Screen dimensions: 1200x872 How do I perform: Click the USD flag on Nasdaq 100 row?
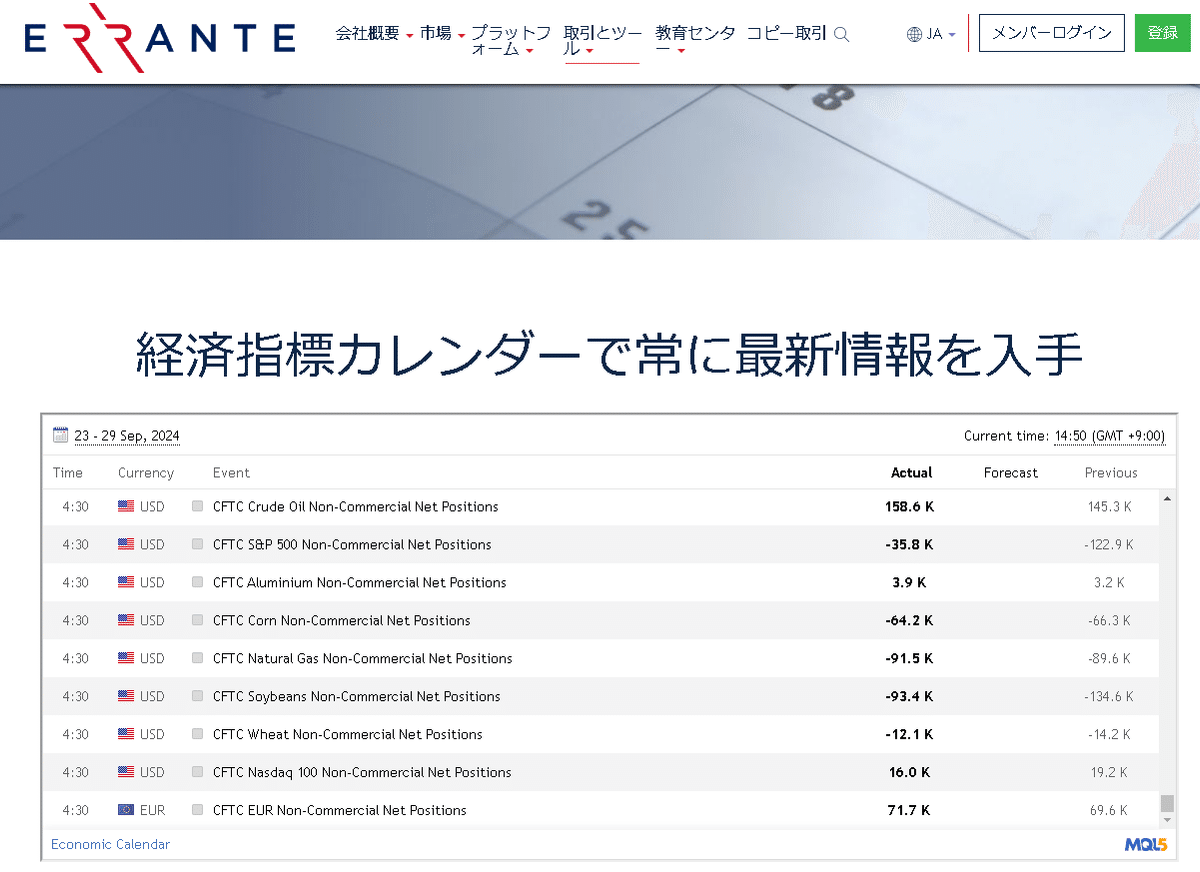tap(124, 772)
